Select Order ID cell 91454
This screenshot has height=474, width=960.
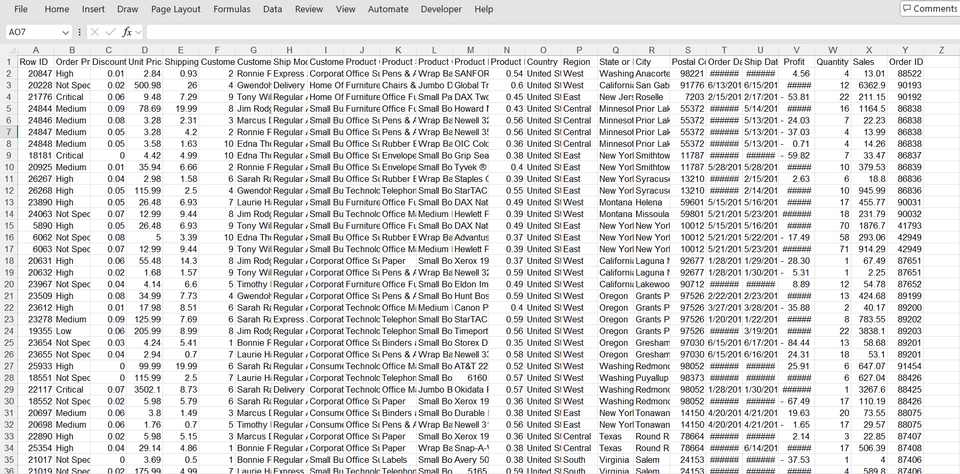(906, 366)
